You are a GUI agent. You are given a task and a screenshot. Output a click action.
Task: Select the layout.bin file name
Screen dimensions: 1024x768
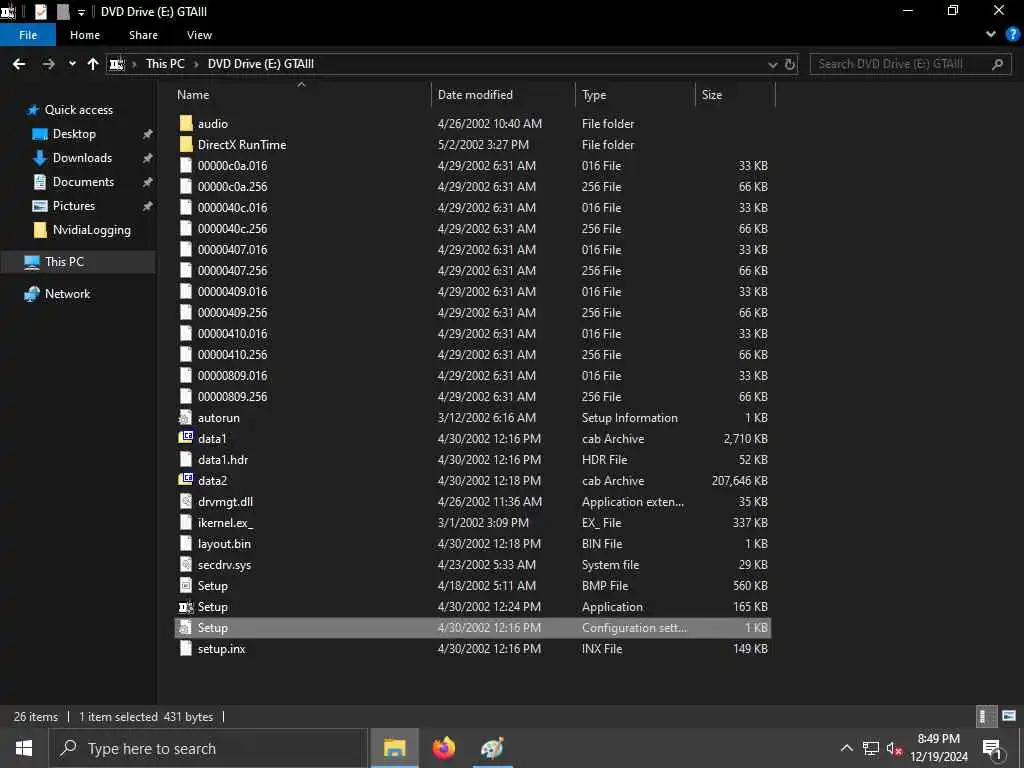[x=225, y=543]
